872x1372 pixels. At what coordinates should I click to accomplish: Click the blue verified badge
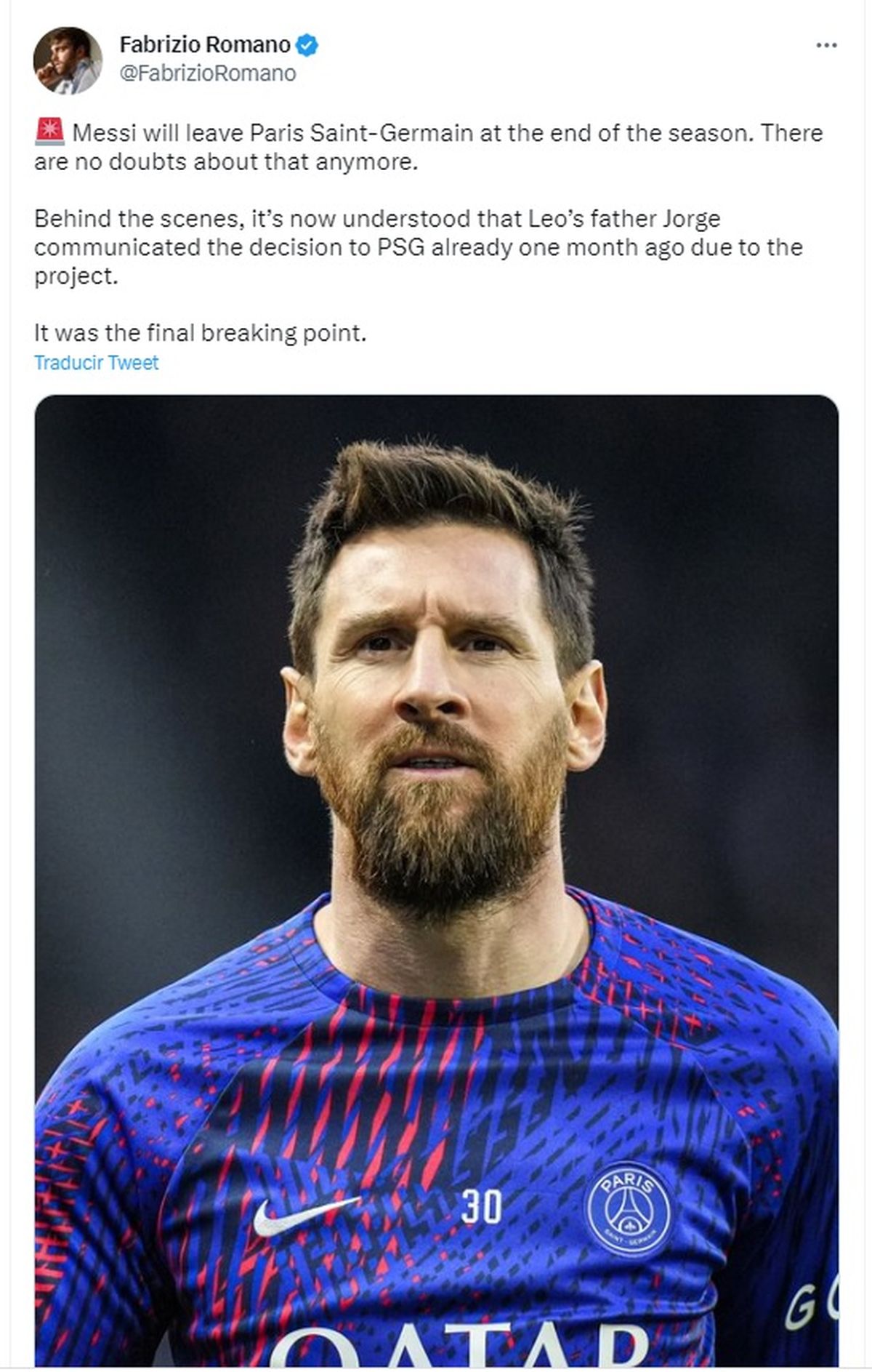pyautogui.click(x=307, y=45)
